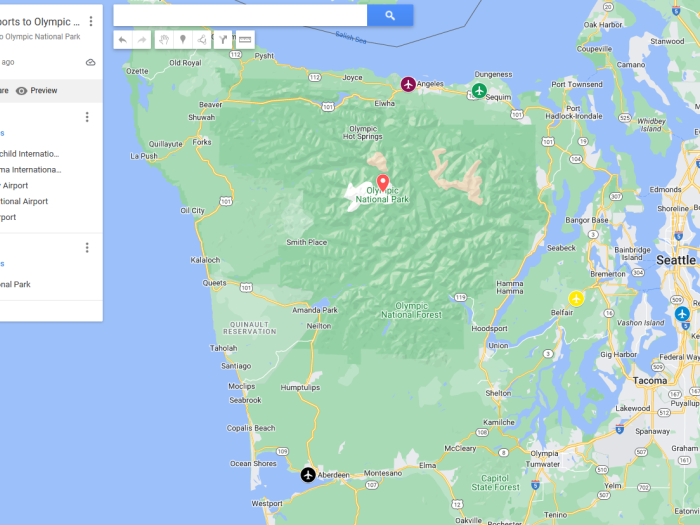The width and height of the screenshot is (700, 525).
Task: Click the blue airport marker south of Seattle
Action: 682,313
